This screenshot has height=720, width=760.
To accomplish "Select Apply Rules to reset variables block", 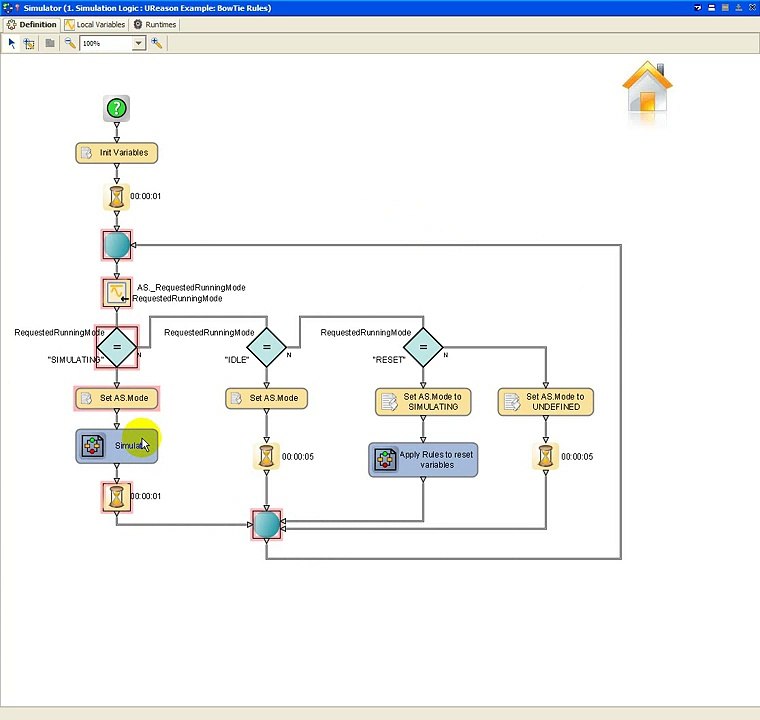I will (423, 460).
